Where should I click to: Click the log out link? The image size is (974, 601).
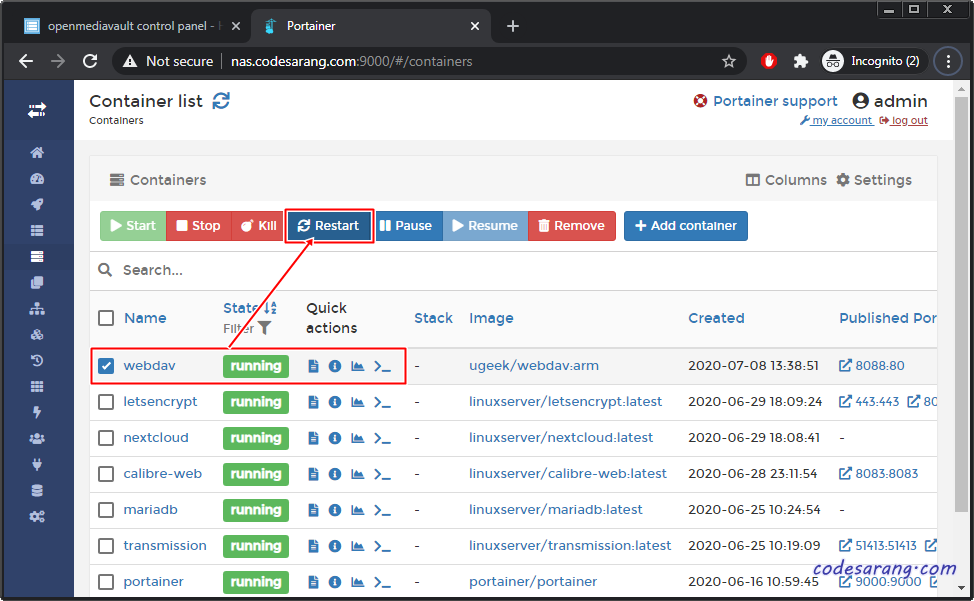point(904,120)
